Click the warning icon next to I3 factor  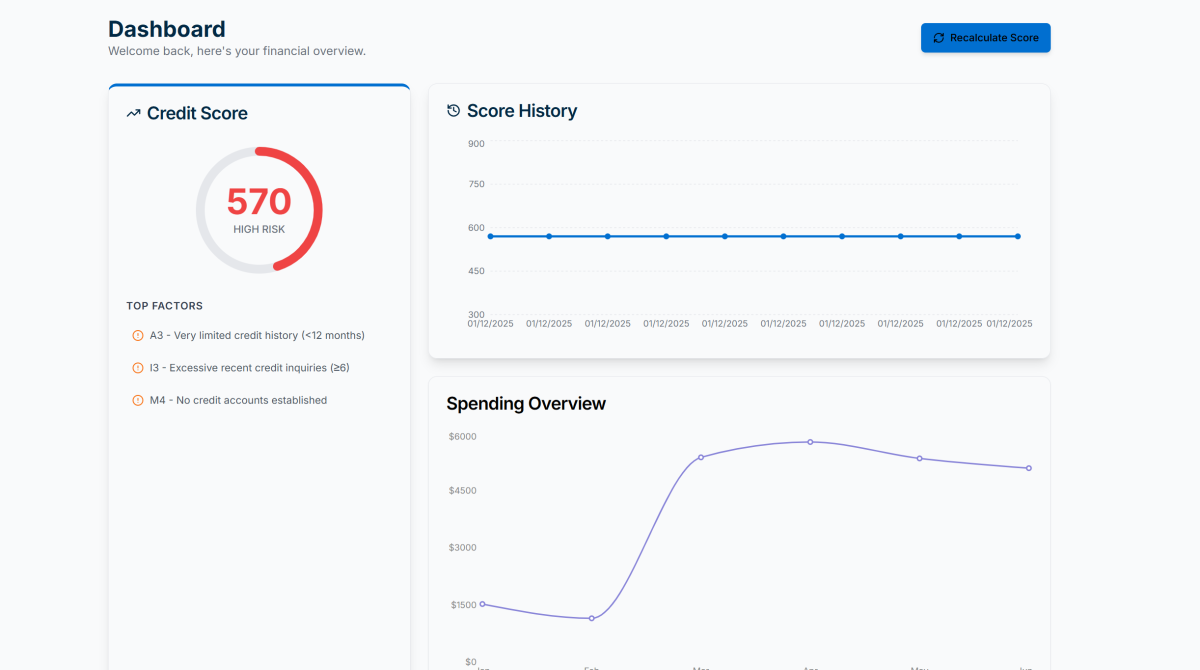point(138,368)
